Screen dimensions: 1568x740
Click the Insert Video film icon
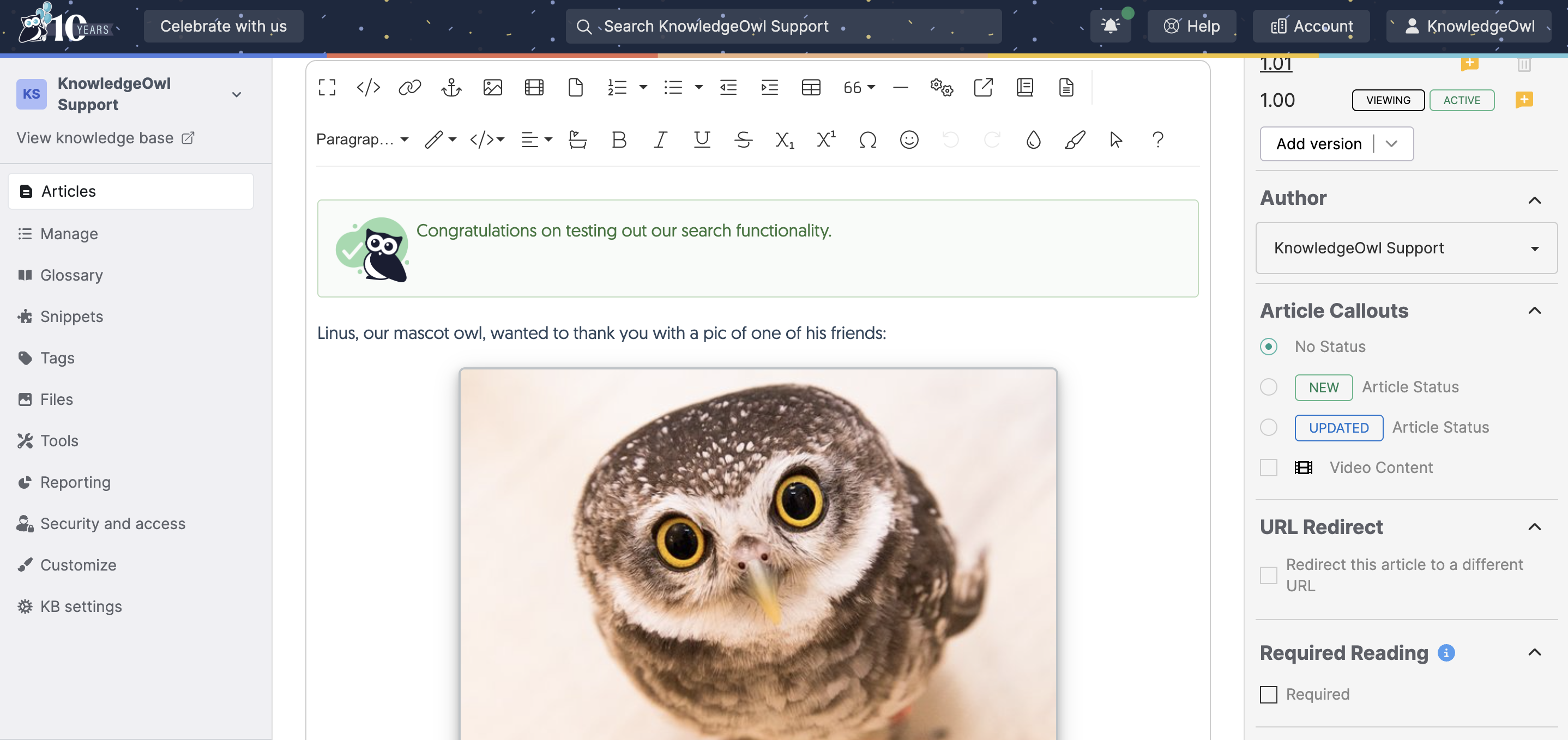click(x=534, y=88)
